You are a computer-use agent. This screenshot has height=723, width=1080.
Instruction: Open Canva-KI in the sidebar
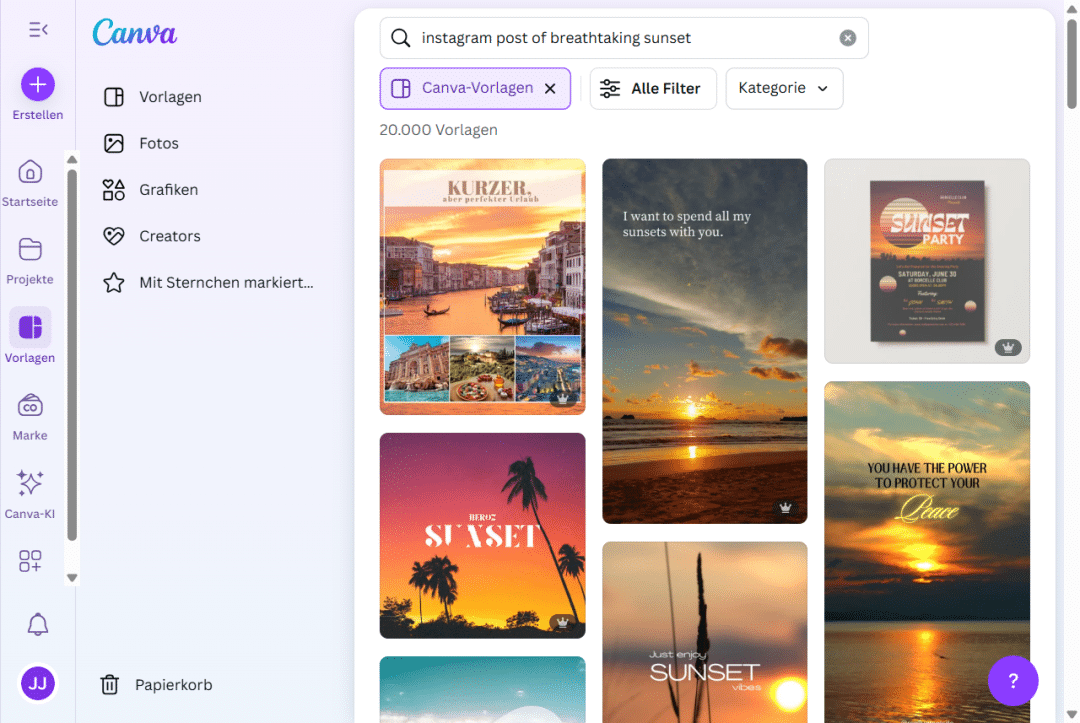30,494
